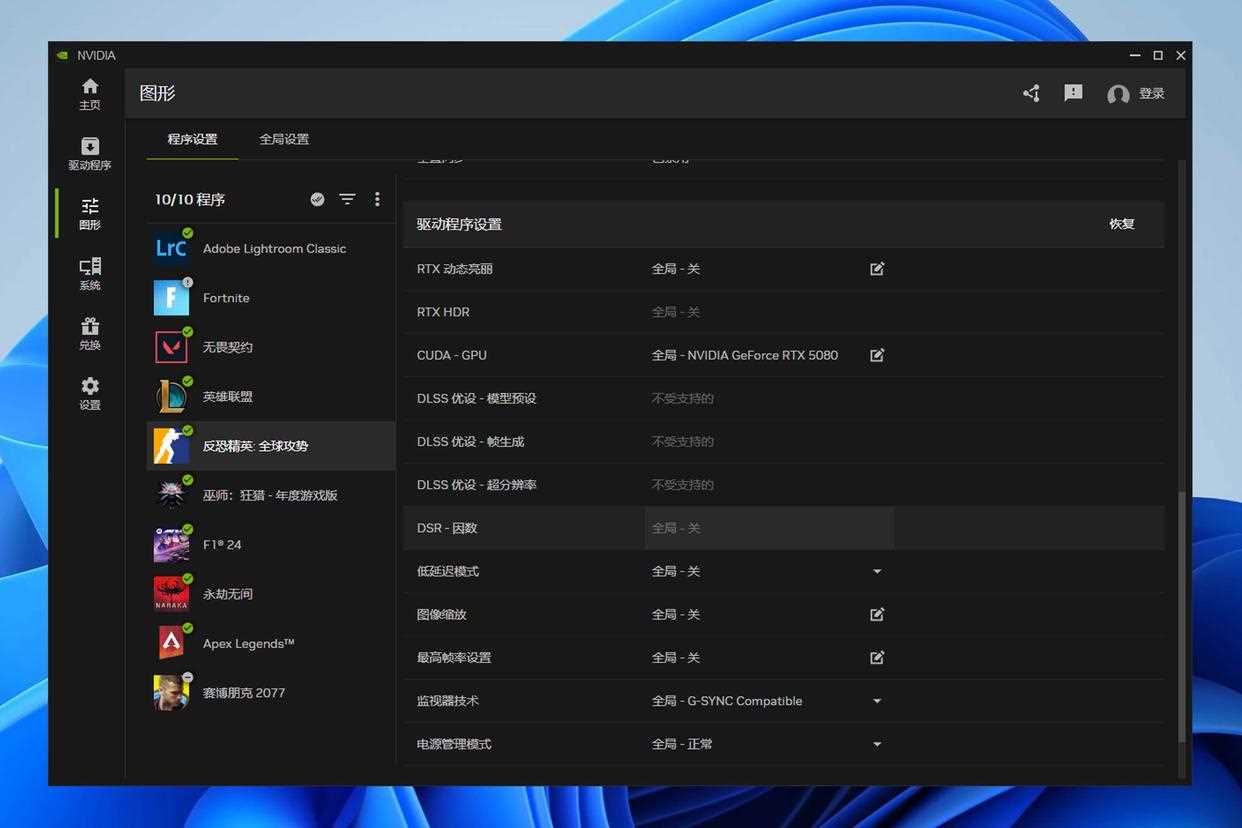
Task: Click the share icon in header
Action: (x=1032, y=93)
